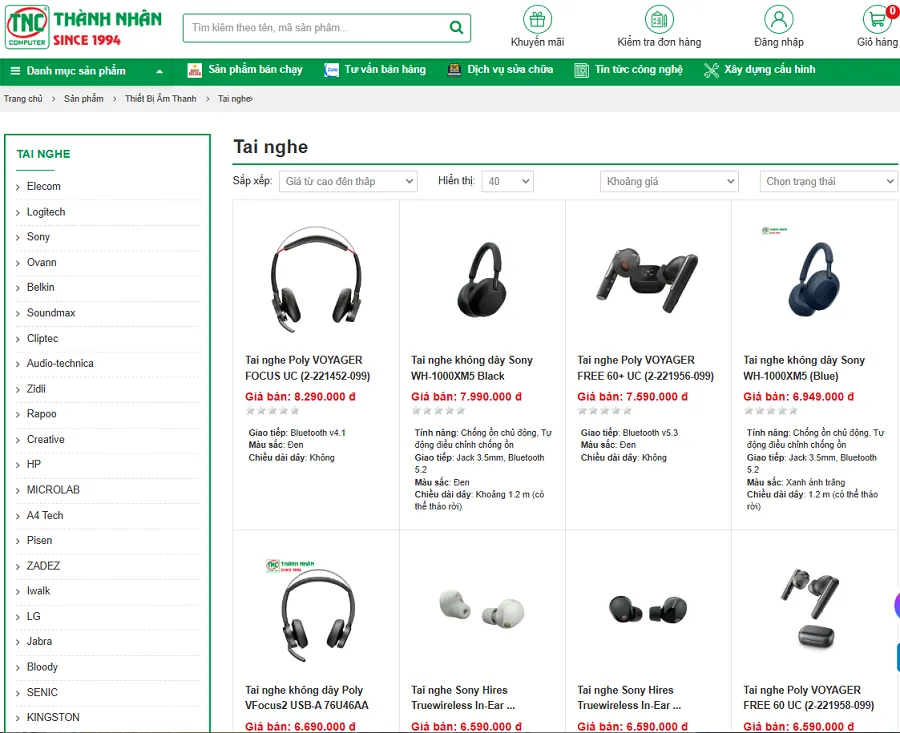Screen dimensions: 900x733
Task: Open the Hiển thị 40 dropdown
Action: point(507,181)
